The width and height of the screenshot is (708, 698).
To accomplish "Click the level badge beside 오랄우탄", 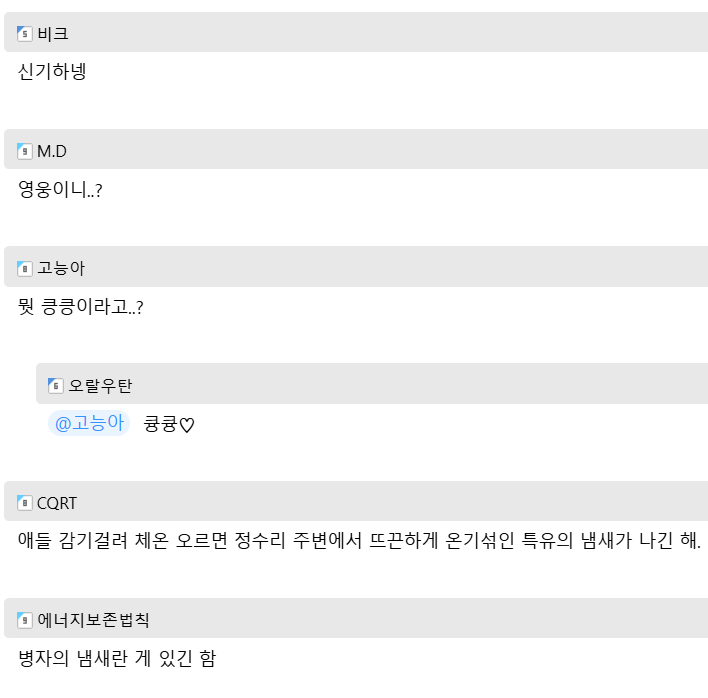I will 56,386.
